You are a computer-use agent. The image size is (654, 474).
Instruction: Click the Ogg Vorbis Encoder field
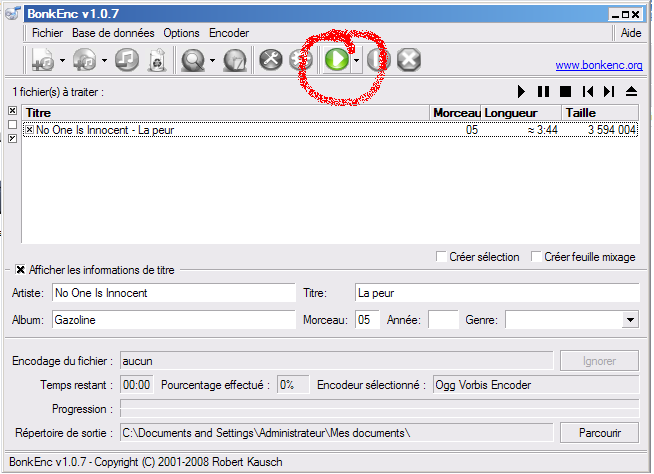pyautogui.click(x=536, y=385)
